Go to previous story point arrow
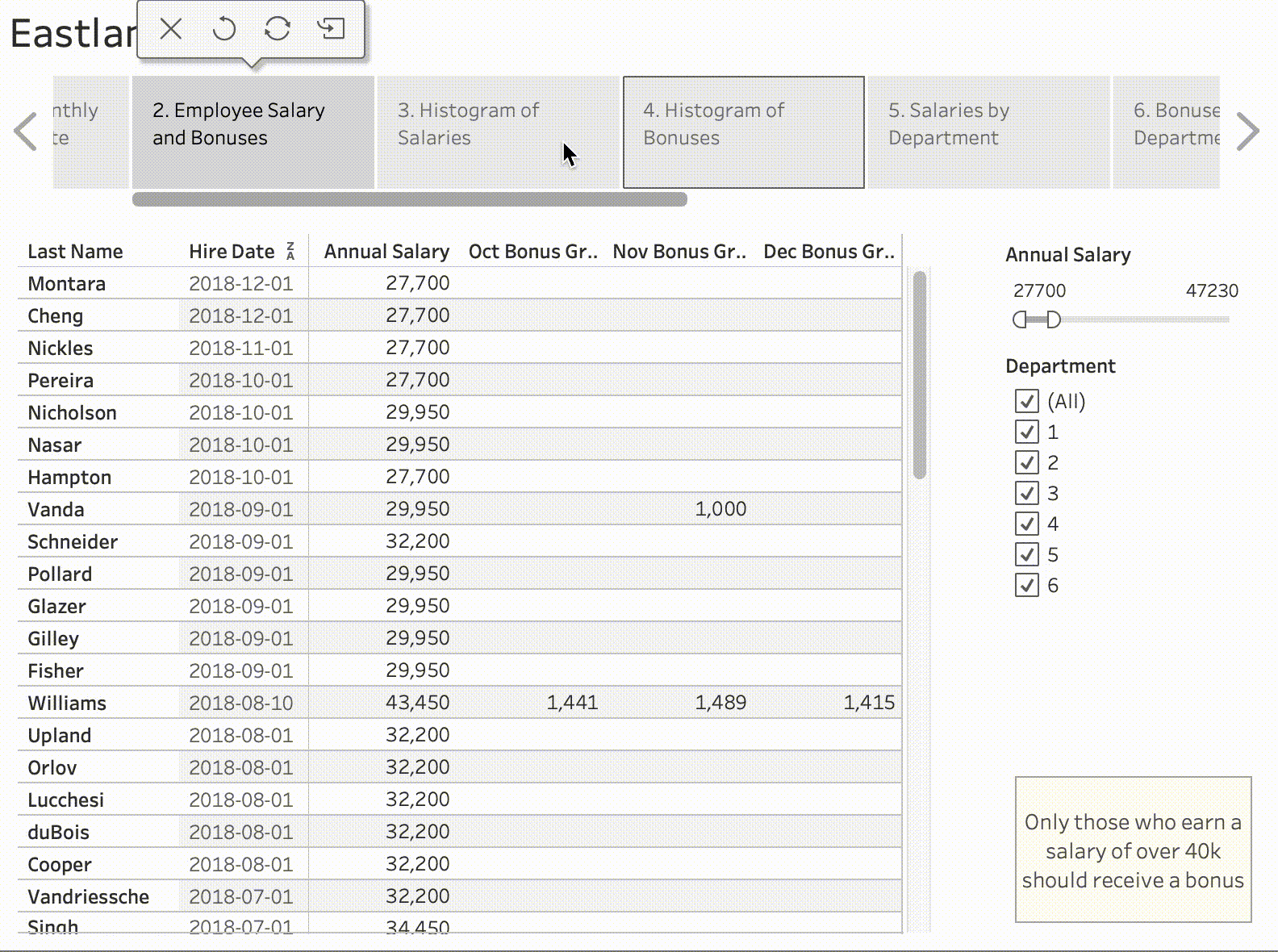The image size is (1278, 952). 26,132
